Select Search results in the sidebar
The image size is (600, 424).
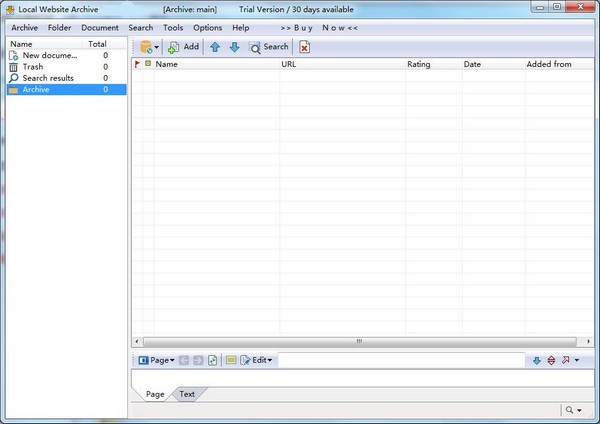tap(48, 78)
